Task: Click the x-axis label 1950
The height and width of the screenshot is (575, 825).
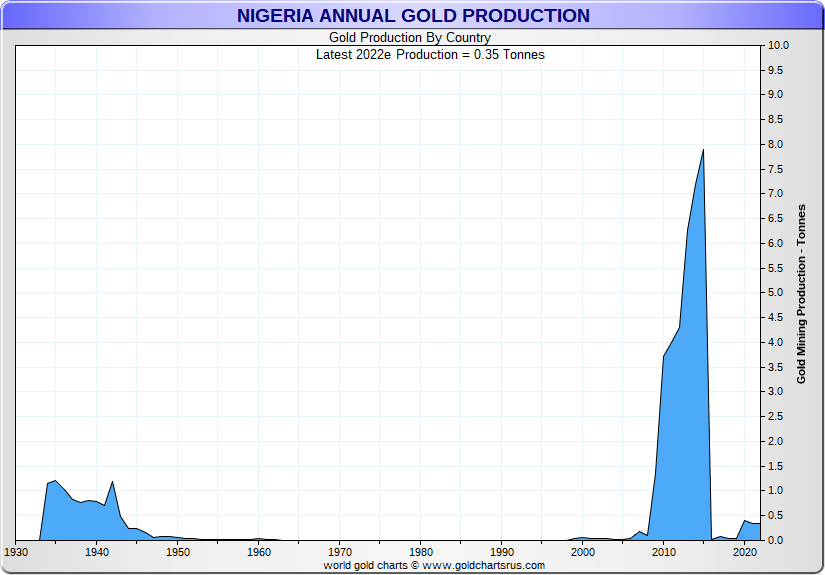Action: pos(178,552)
